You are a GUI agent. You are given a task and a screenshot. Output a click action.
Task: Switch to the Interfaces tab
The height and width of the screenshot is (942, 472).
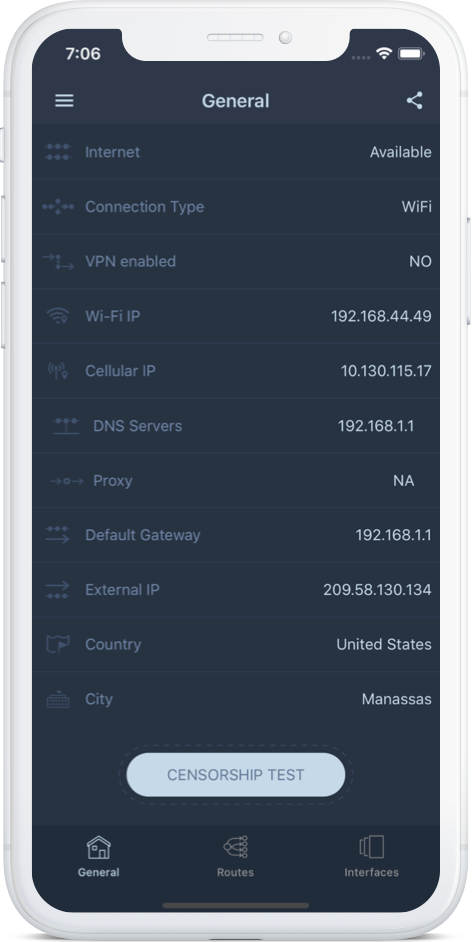click(x=371, y=856)
